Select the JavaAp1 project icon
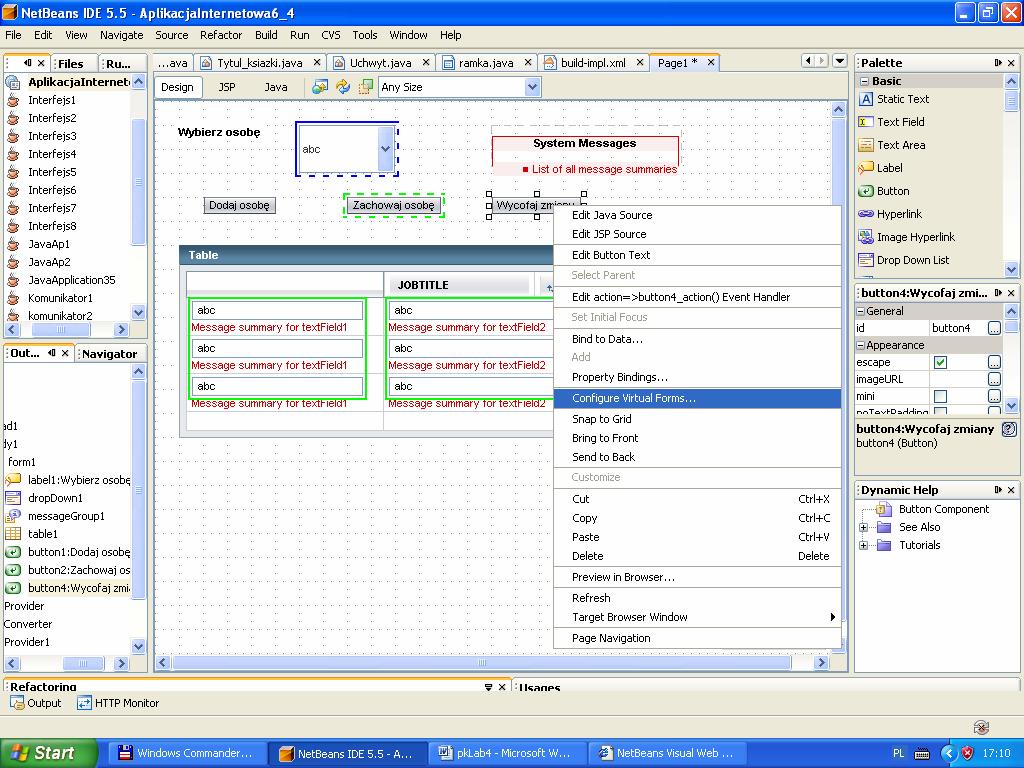Screen dimensions: 1024x768 coord(13,244)
